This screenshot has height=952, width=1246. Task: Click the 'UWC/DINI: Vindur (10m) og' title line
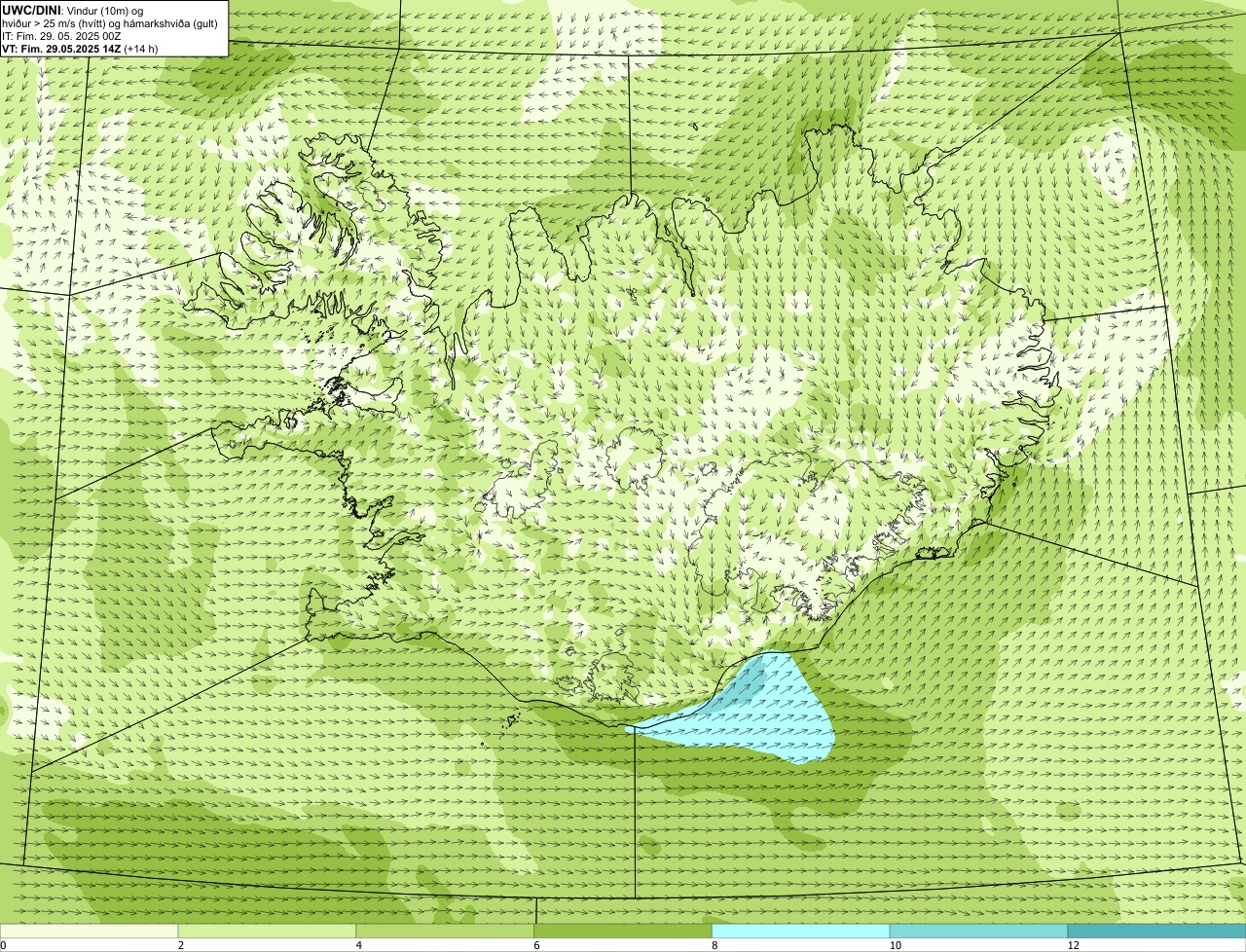click(x=74, y=11)
